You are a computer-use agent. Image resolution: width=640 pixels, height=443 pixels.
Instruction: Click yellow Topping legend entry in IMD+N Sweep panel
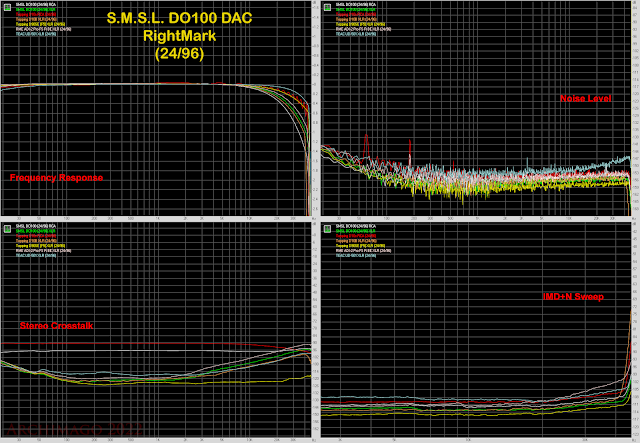coord(360,245)
